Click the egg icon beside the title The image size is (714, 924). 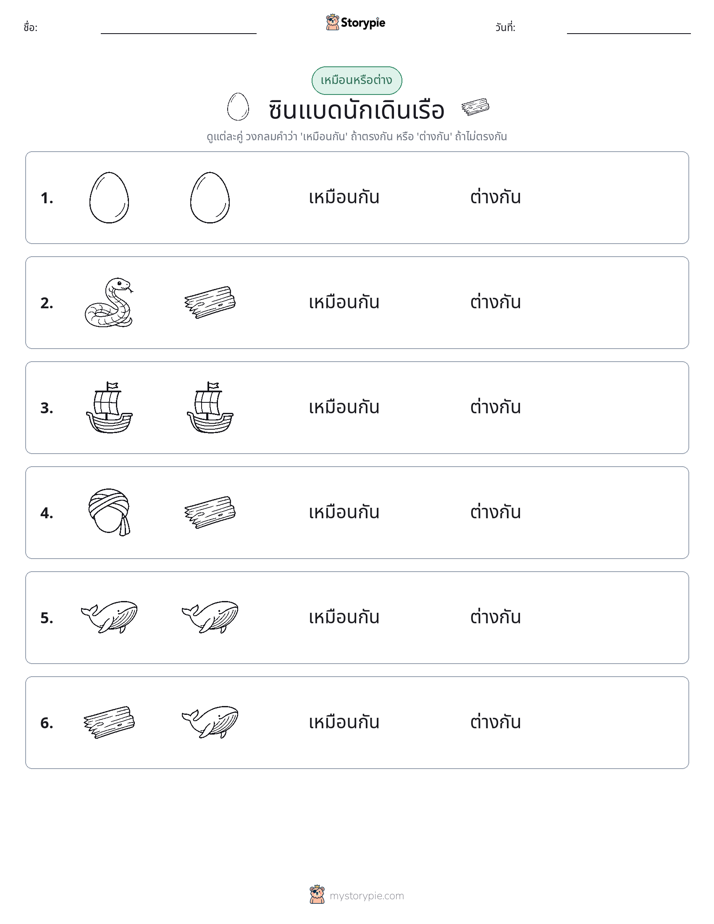point(238,107)
